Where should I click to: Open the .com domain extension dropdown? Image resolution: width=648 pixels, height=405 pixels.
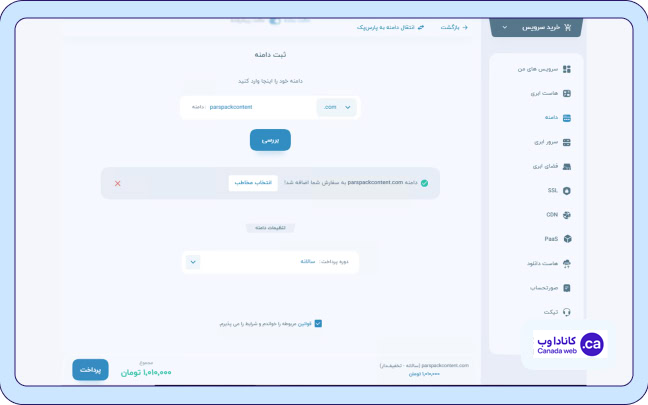click(336, 107)
